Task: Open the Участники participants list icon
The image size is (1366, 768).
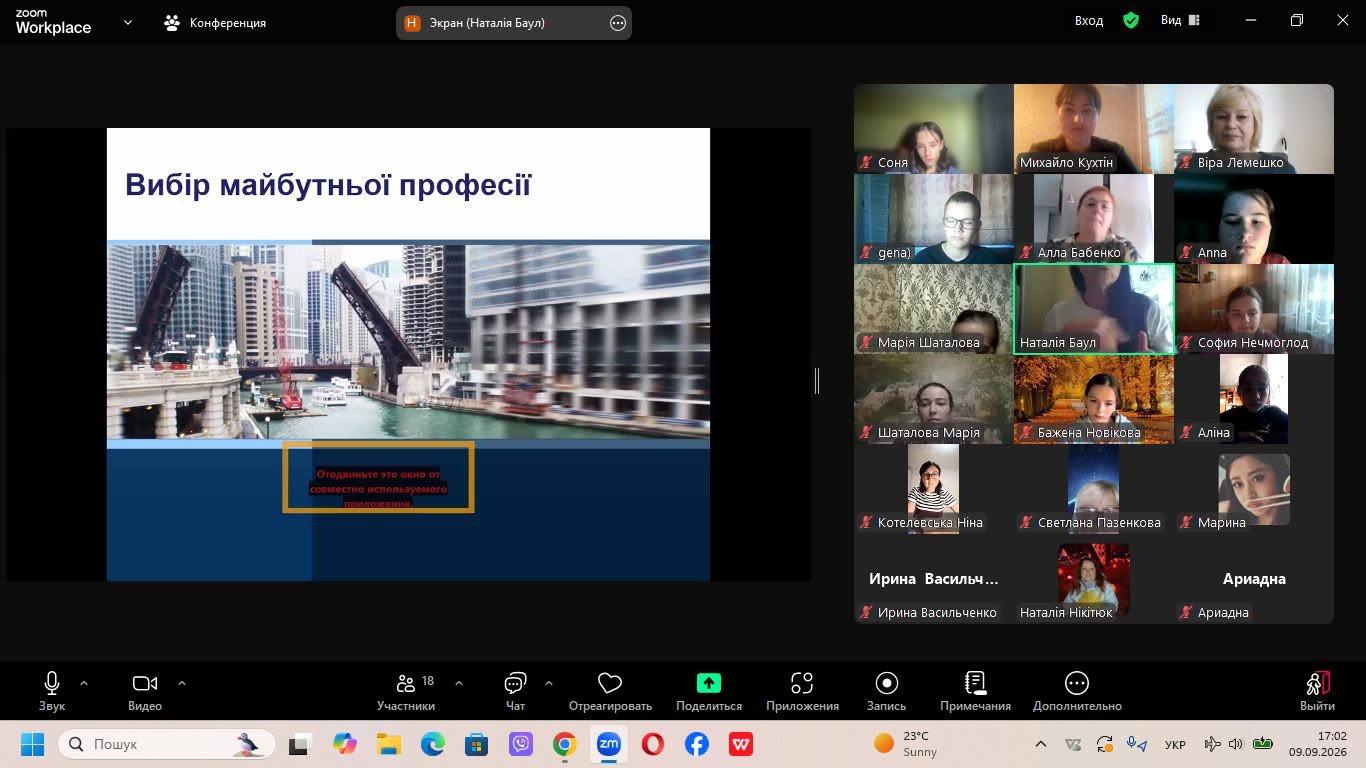Action: (406, 683)
